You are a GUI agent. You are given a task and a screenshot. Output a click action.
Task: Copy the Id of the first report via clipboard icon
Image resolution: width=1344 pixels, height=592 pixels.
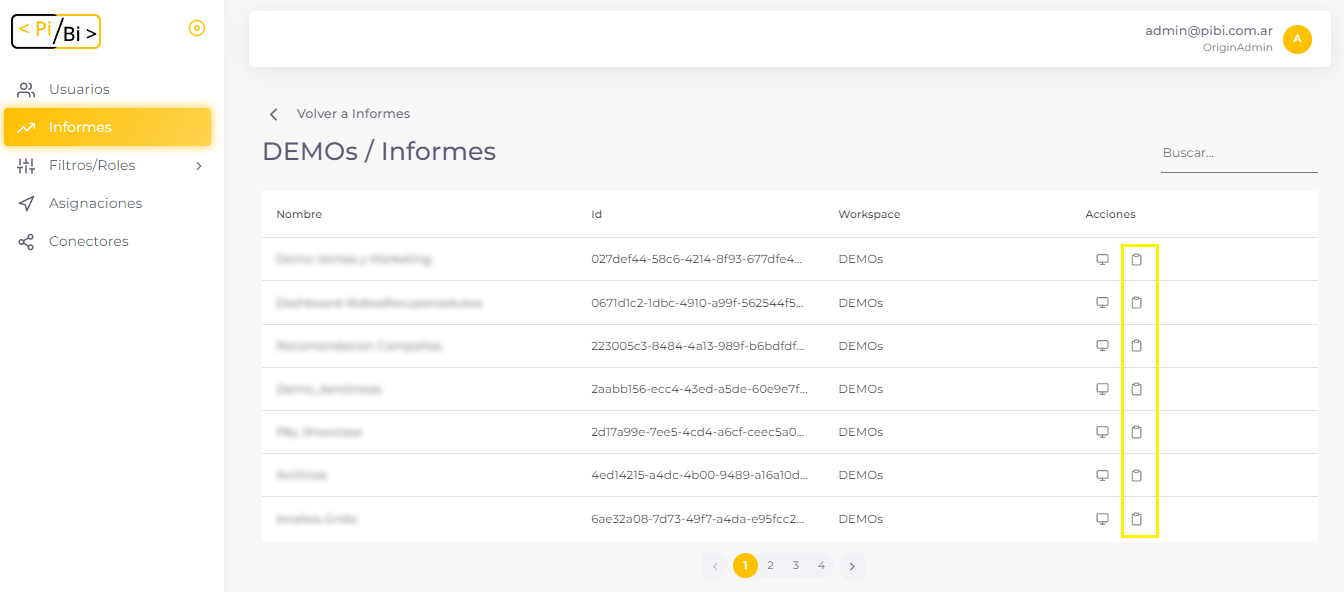pos(1139,259)
